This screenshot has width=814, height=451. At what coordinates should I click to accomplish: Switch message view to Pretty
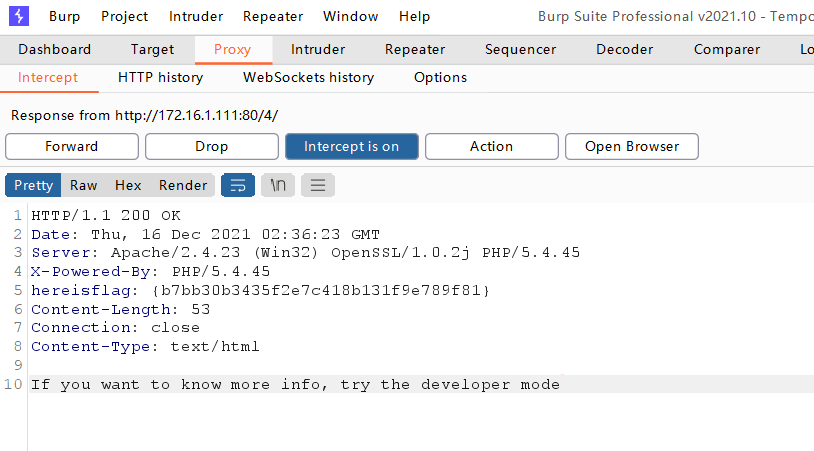click(33, 185)
